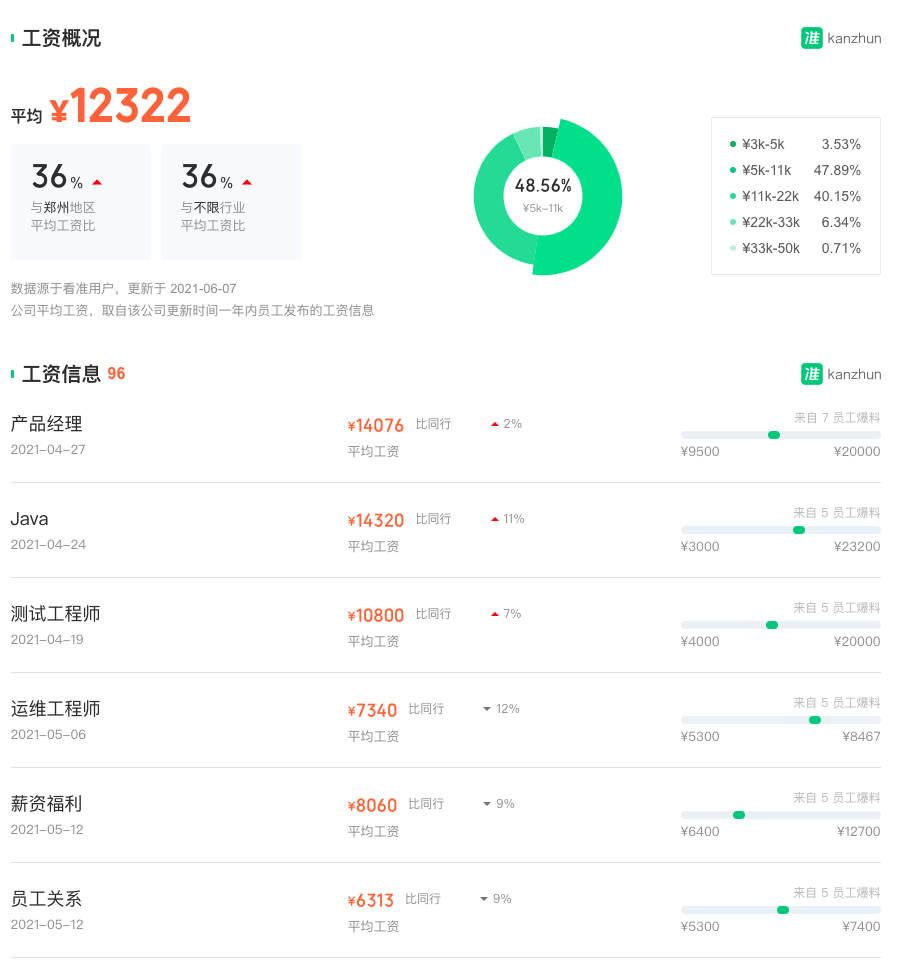Click 来自 7 员工爆料 text
Image resolution: width=904 pixels, height=980 pixels.
point(836,418)
